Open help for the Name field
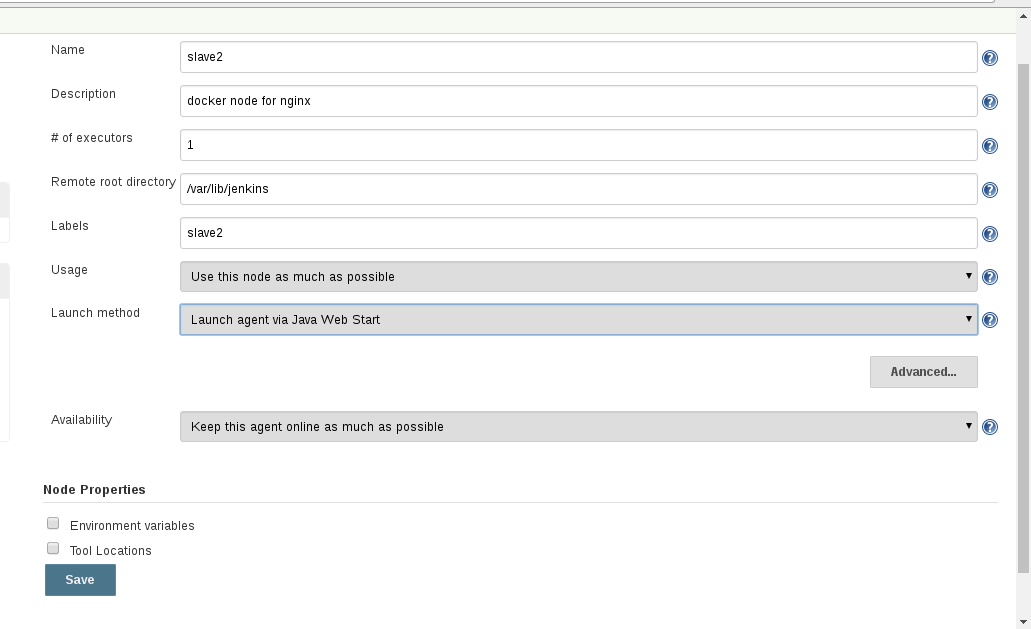Image resolution: width=1031 pixels, height=629 pixels. (x=989, y=58)
